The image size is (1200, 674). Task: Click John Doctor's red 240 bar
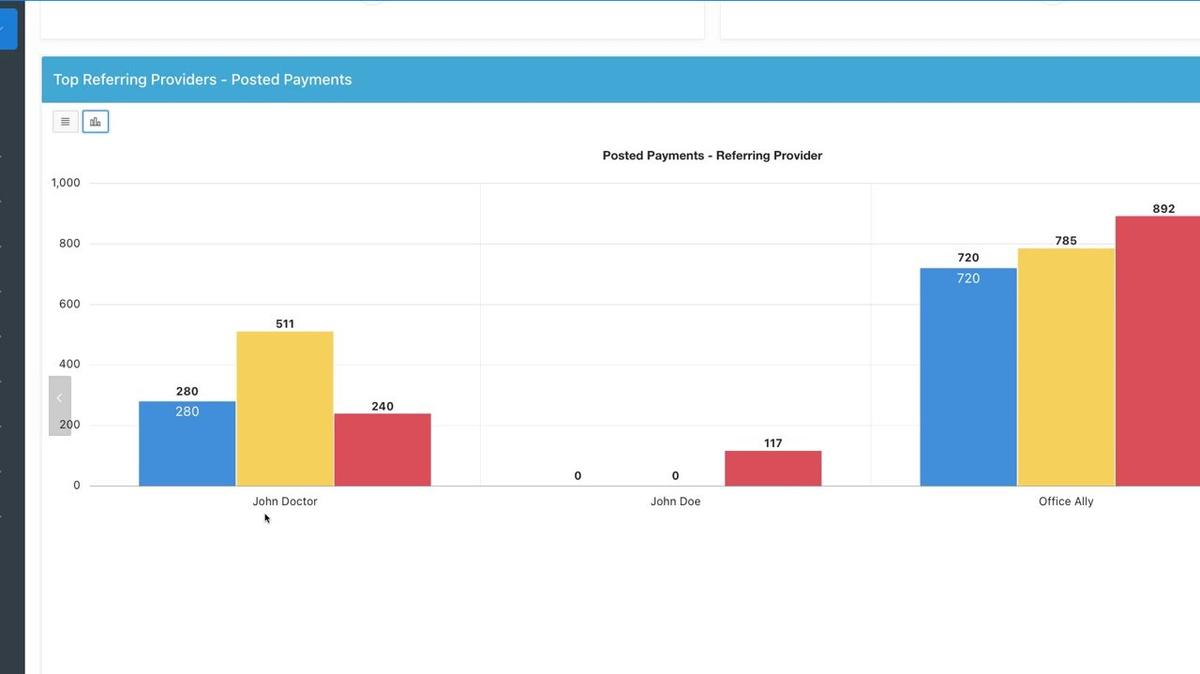pyautogui.click(x=382, y=450)
